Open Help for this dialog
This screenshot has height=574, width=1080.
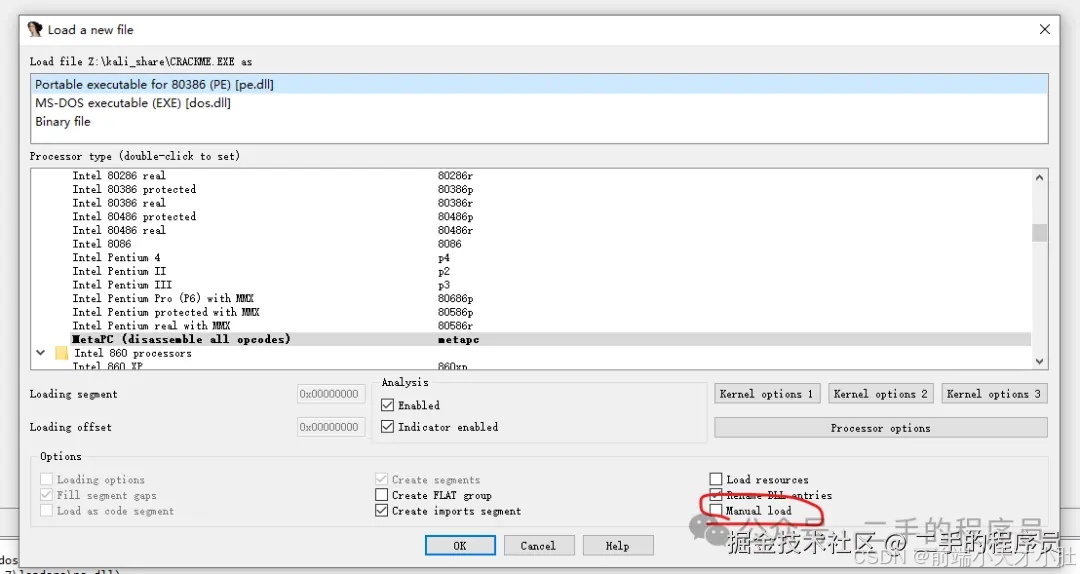point(617,546)
